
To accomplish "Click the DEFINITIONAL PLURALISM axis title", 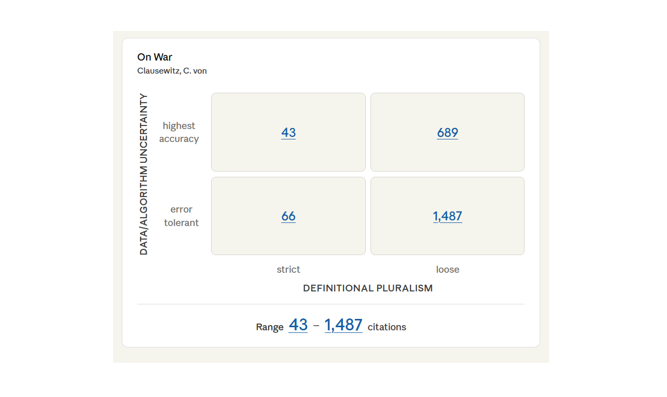I will click(x=368, y=288).
